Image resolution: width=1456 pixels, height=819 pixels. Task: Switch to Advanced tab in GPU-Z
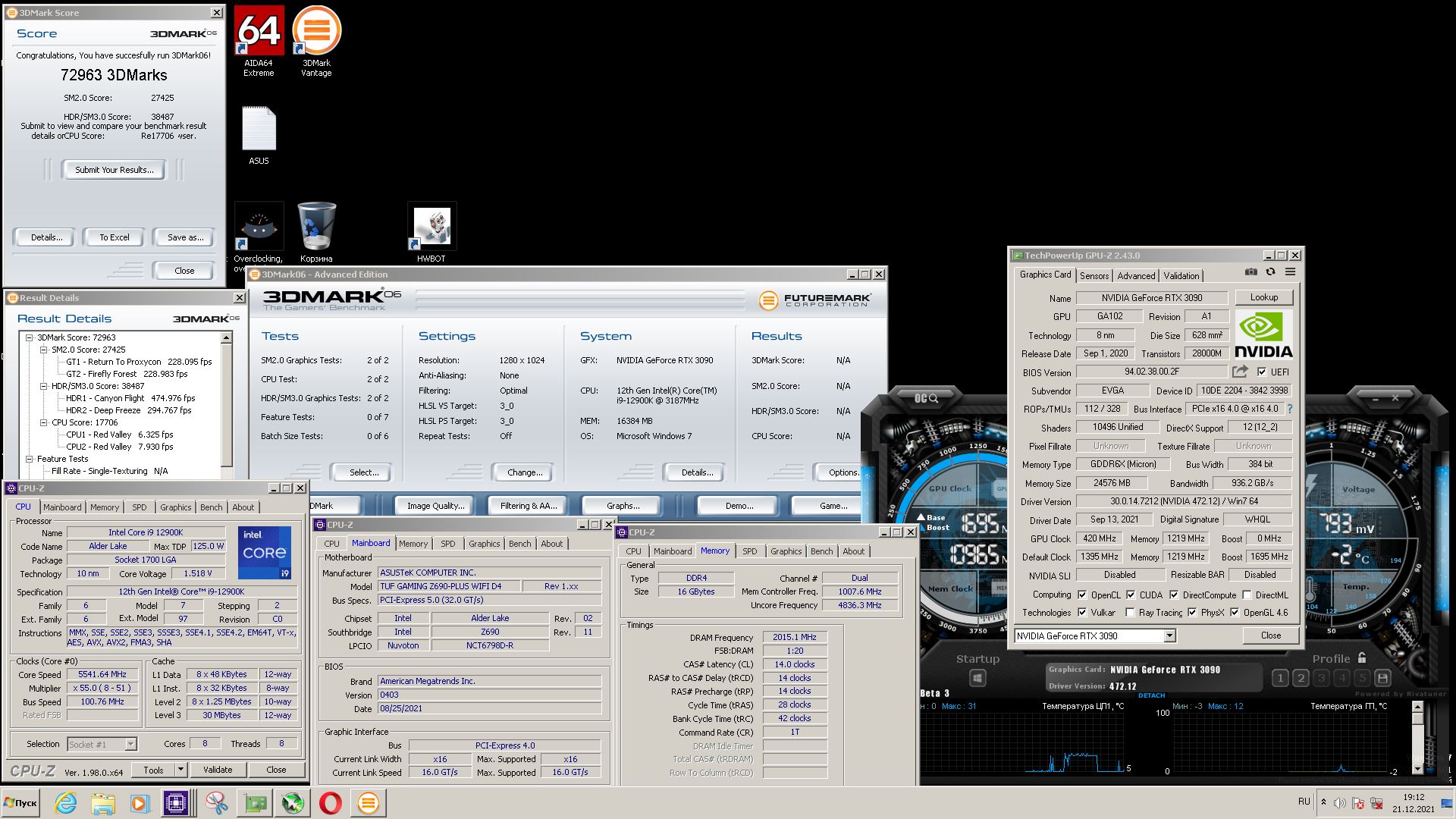(x=1136, y=276)
